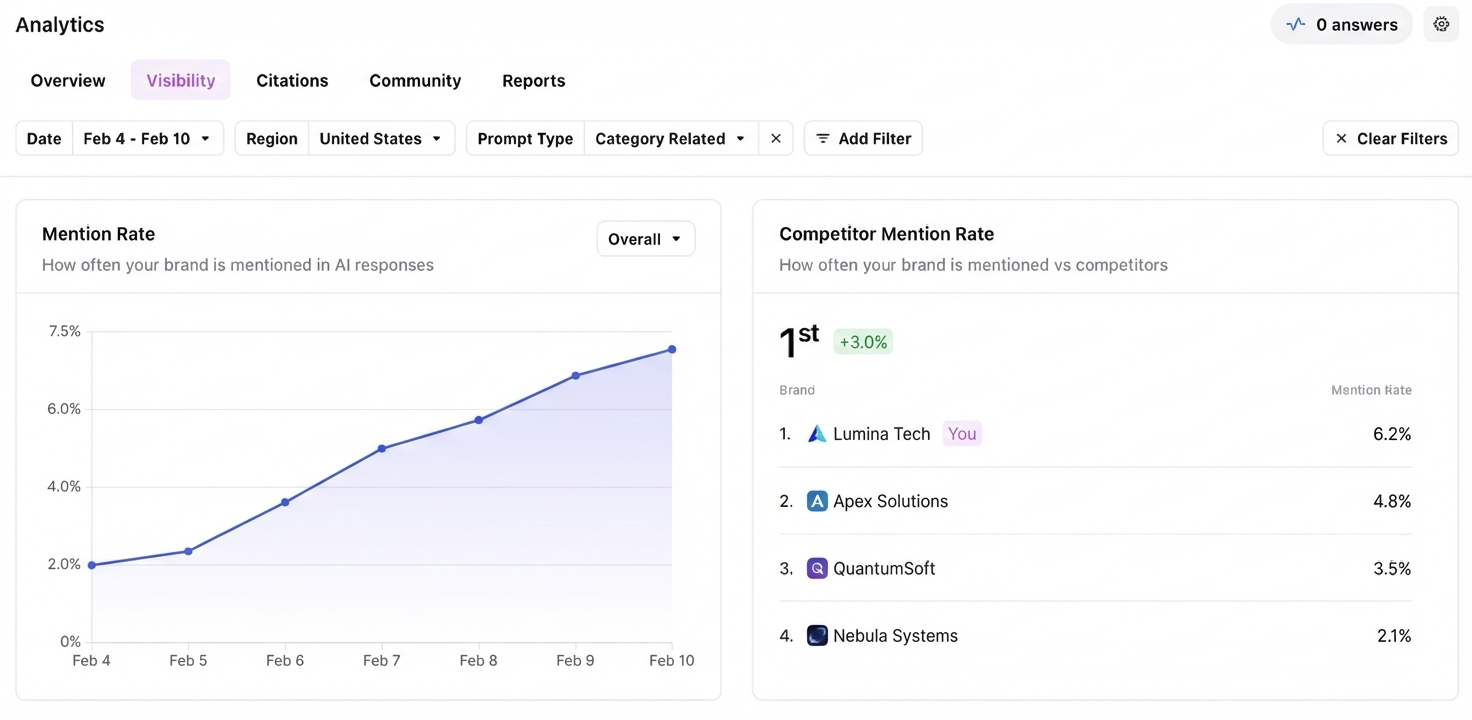Click the Clear Filters button

[x=1390, y=138]
